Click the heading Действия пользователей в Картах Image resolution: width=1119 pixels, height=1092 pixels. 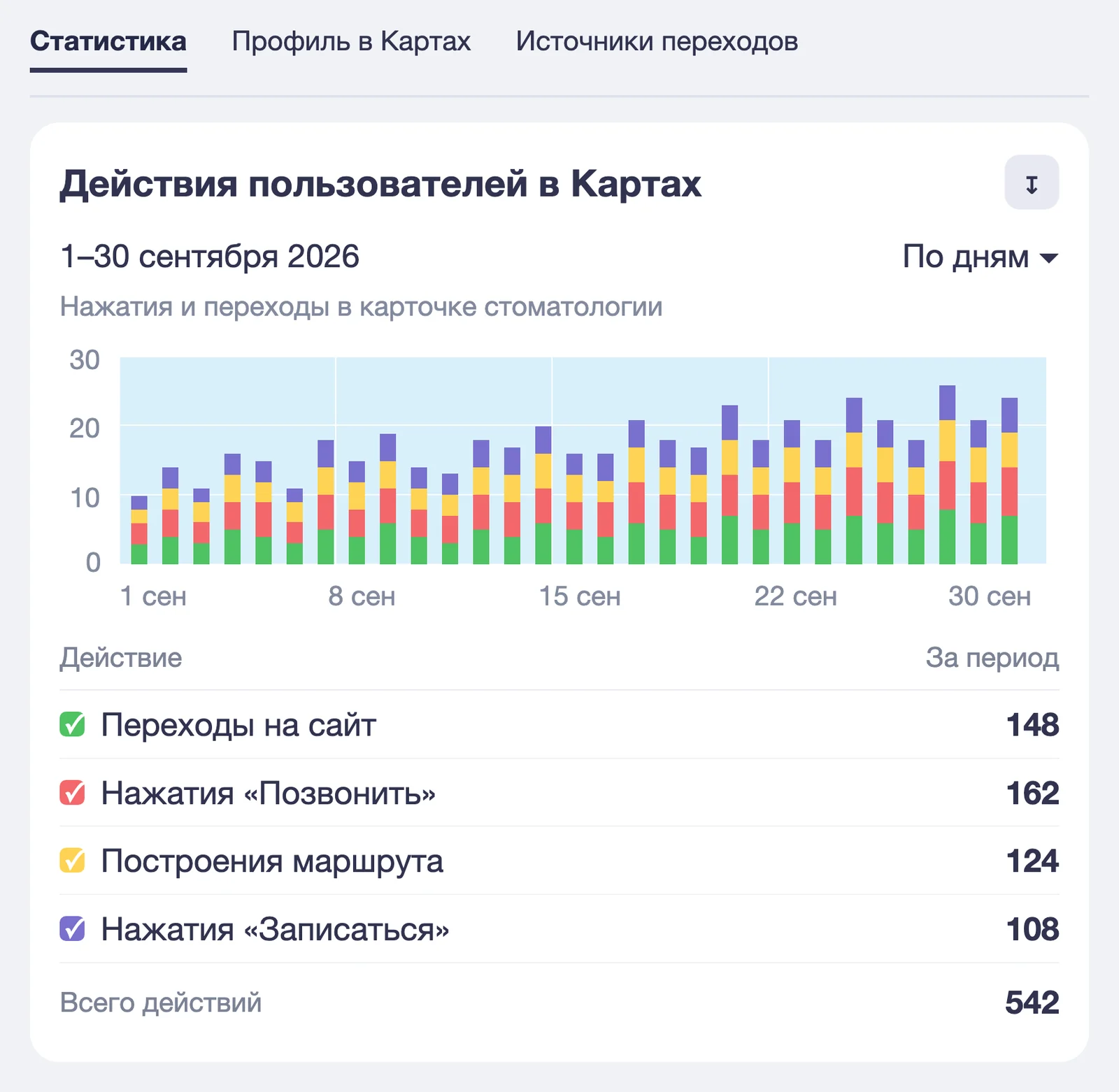click(x=380, y=184)
